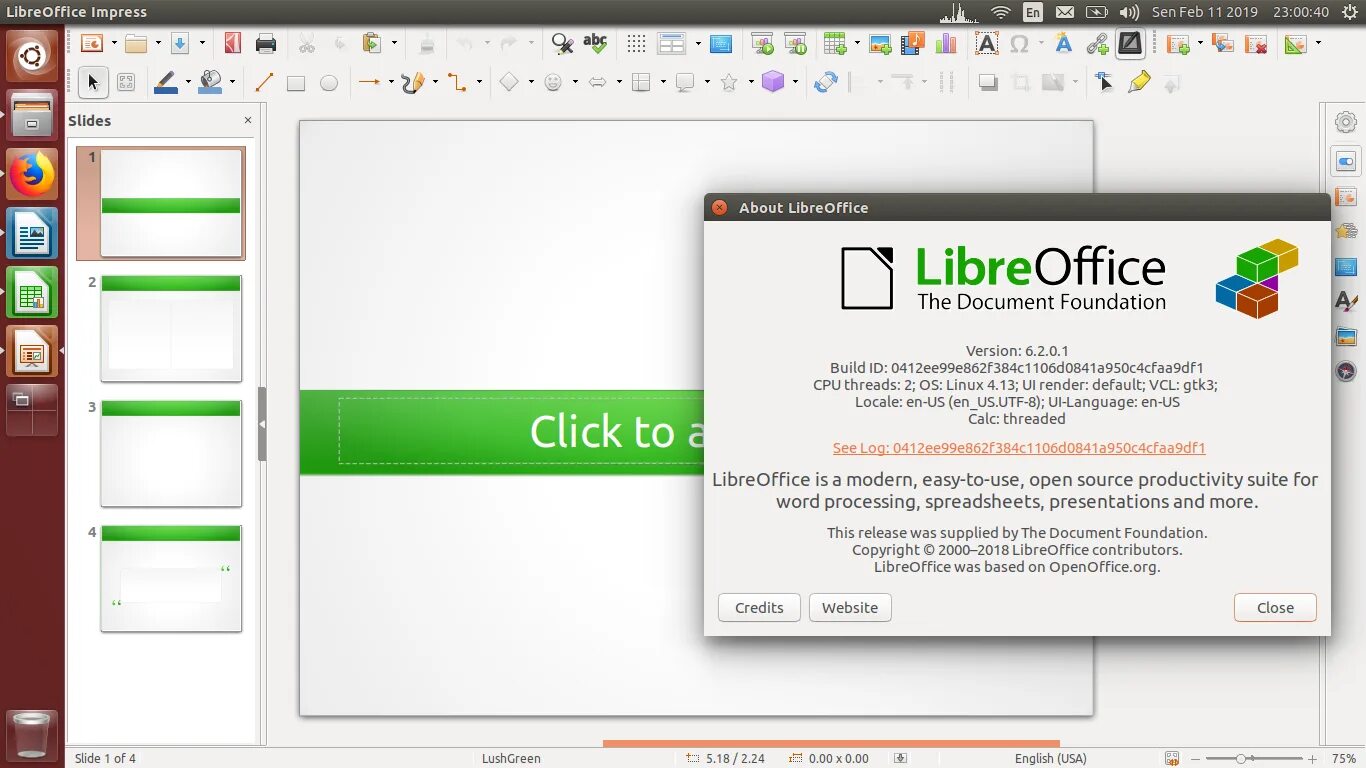The image size is (1366, 768).
Task: Open the Line Color dropdown arrow
Action: tap(188, 83)
